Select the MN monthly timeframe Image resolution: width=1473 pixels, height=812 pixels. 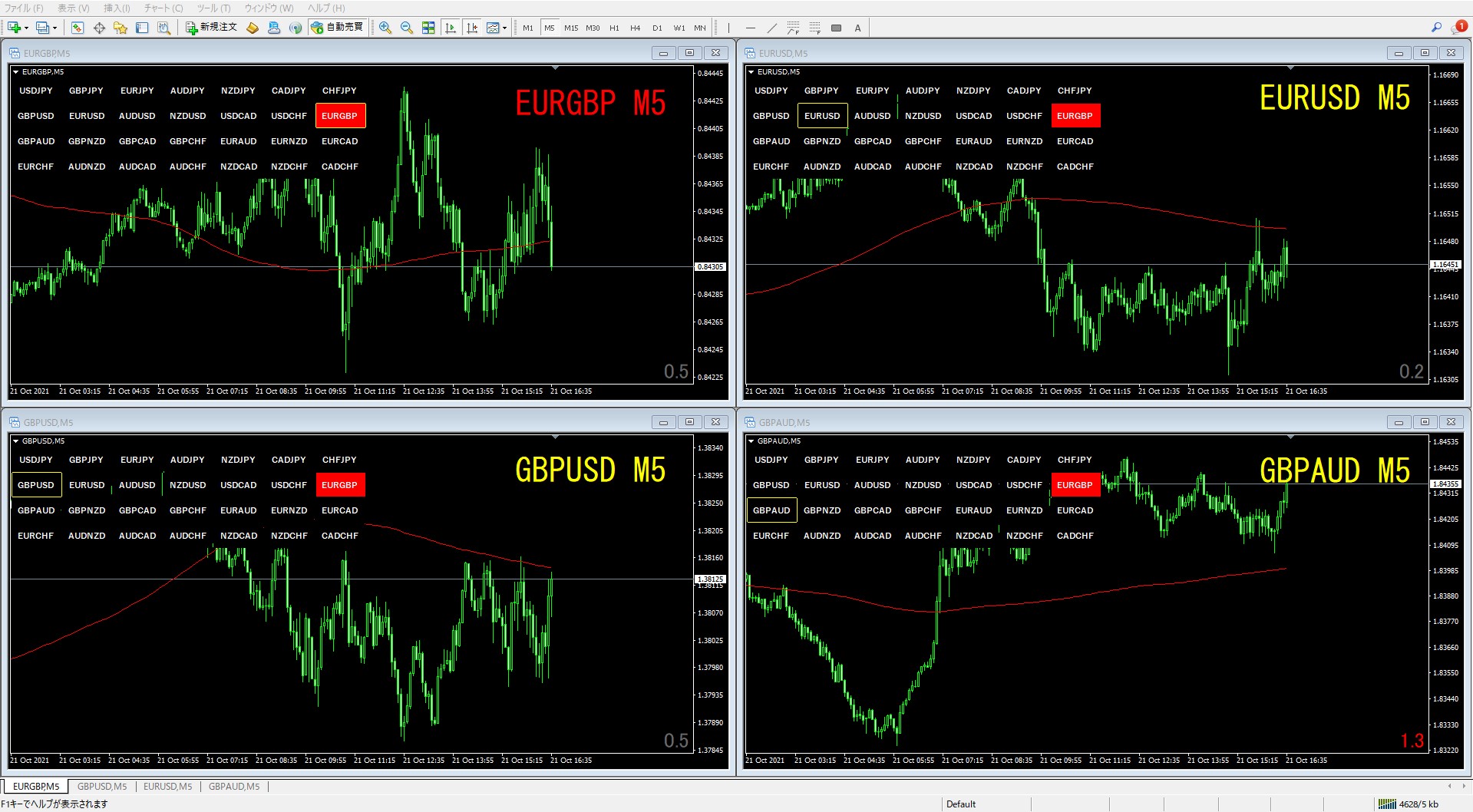[700, 28]
